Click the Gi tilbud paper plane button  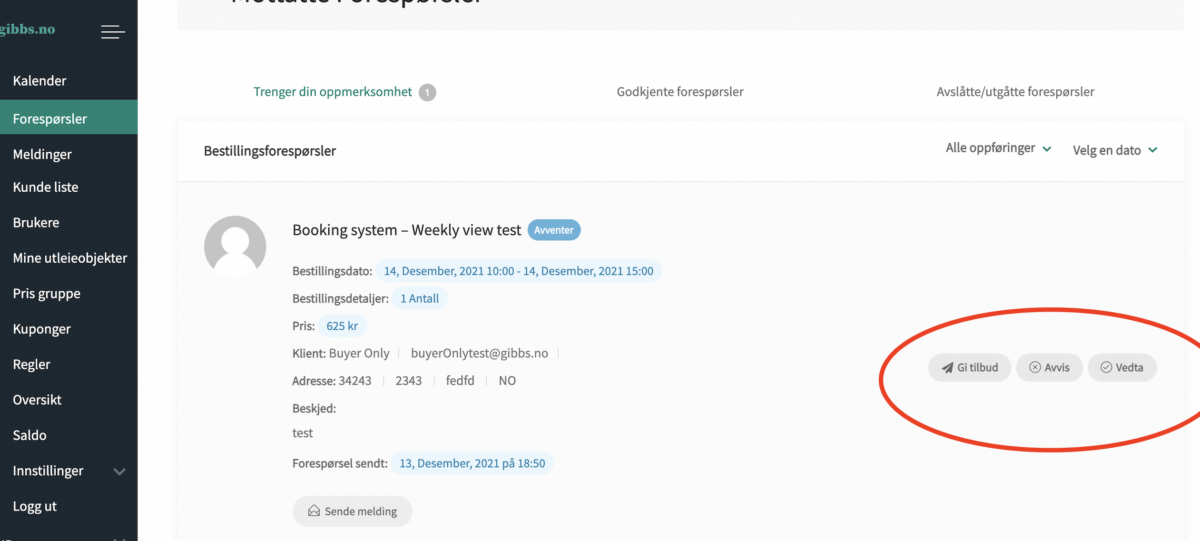click(969, 367)
